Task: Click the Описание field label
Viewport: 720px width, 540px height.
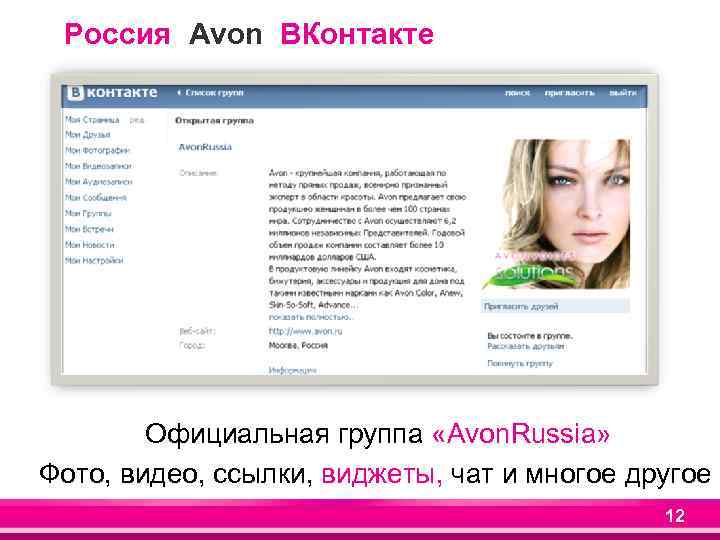Action: coord(198,174)
